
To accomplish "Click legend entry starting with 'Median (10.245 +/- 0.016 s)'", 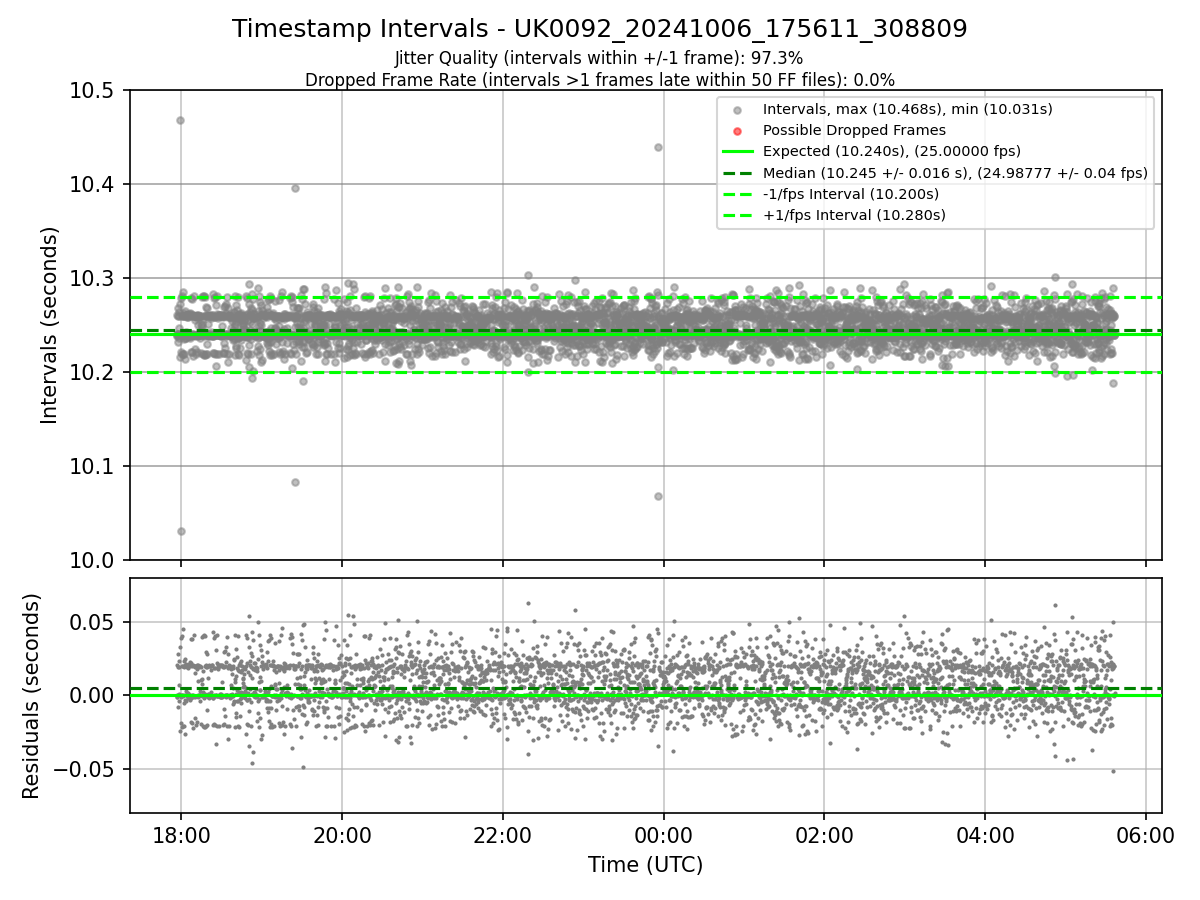I will coord(955,173).
